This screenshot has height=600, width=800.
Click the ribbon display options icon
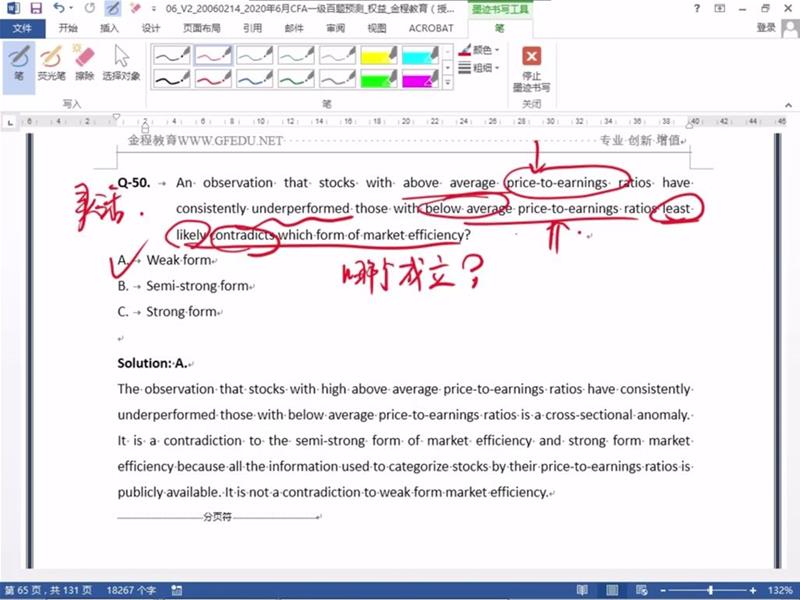click(719, 8)
